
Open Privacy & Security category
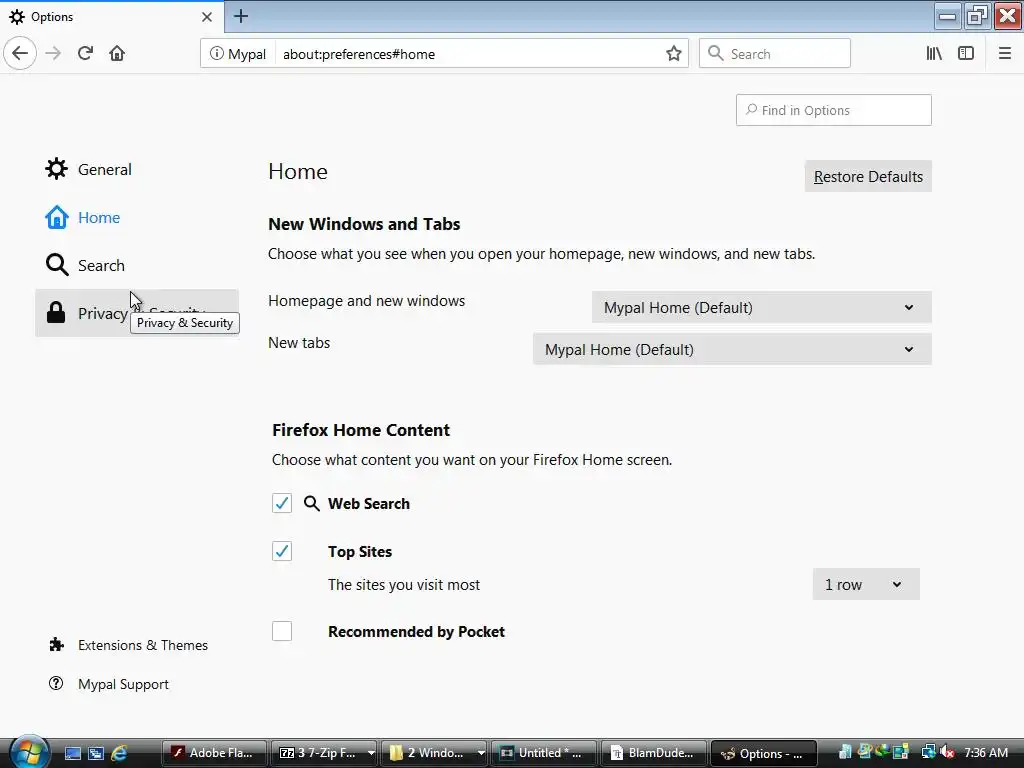(137, 313)
